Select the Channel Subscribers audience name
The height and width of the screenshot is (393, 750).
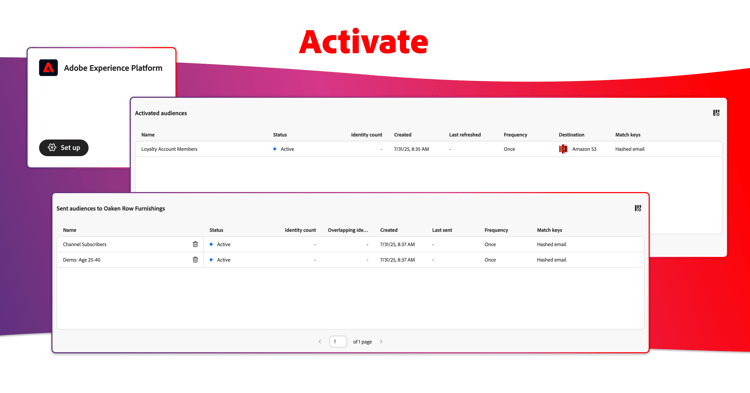point(85,244)
